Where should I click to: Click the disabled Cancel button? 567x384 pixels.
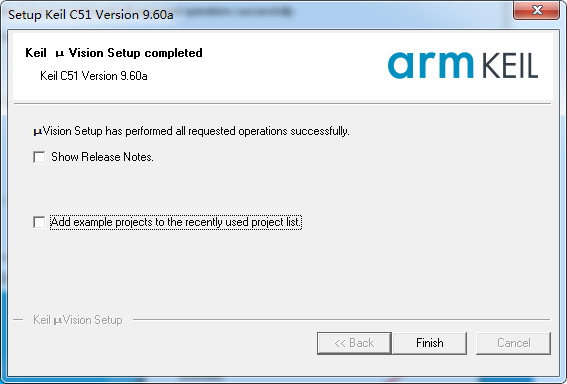(513, 343)
